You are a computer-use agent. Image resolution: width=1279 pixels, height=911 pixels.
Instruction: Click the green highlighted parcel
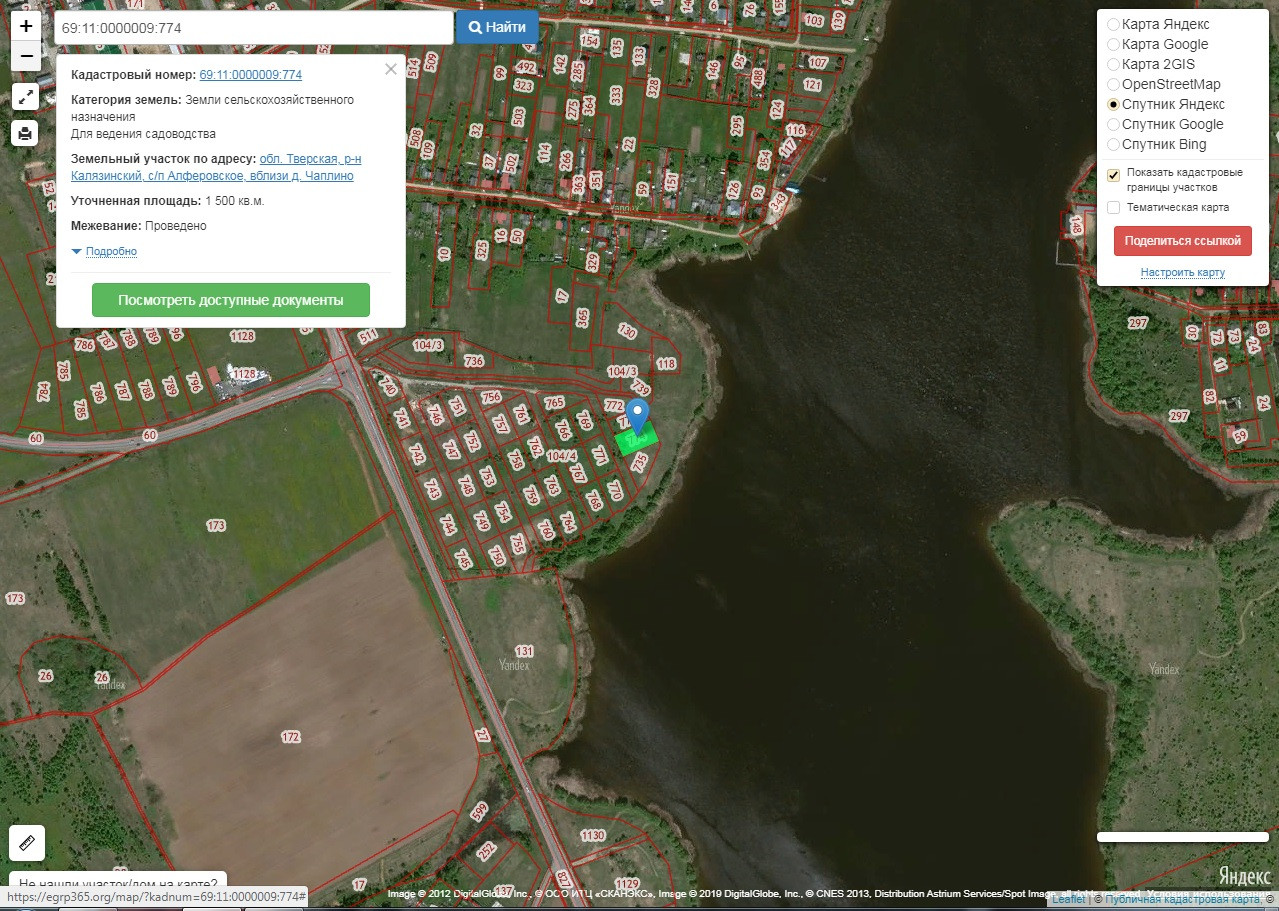pyautogui.click(x=637, y=440)
